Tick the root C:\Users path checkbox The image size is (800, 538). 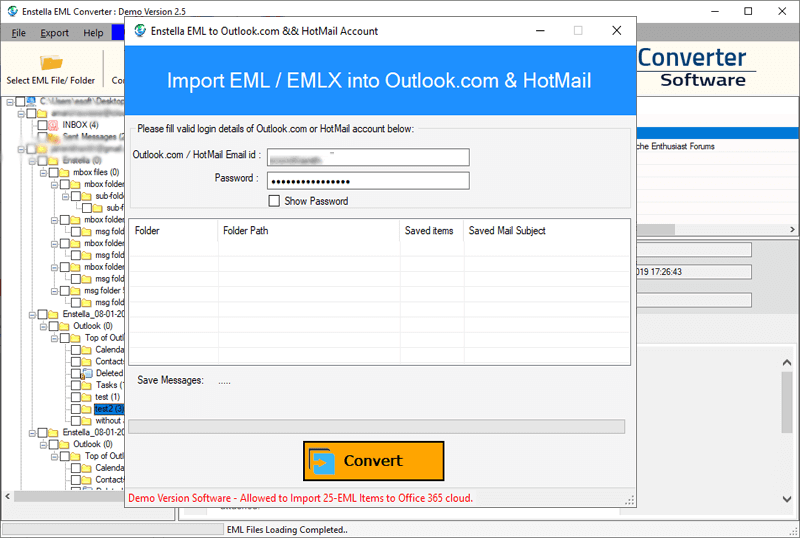(20, 102)
